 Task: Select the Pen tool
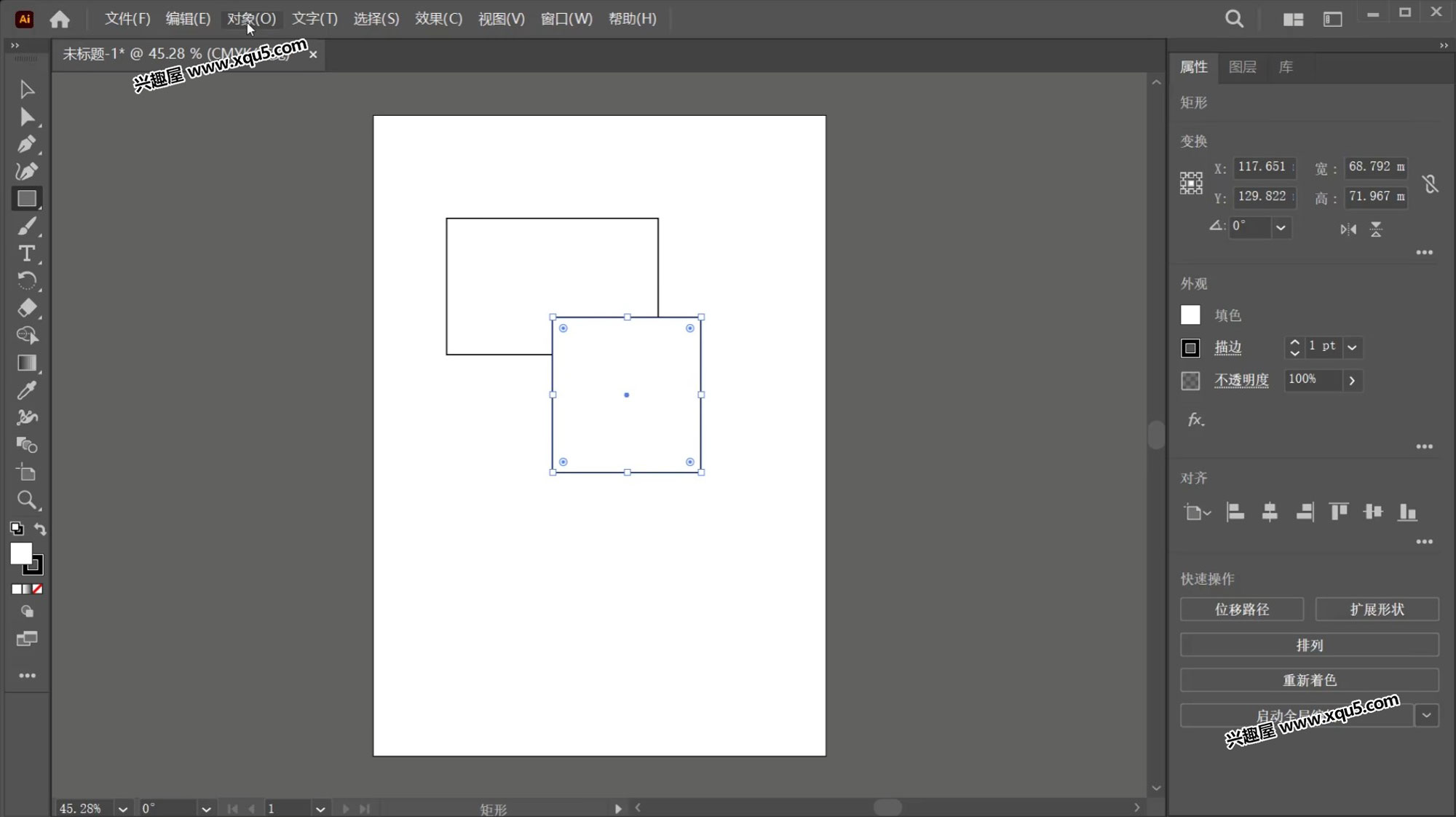[x=27, y=144]
